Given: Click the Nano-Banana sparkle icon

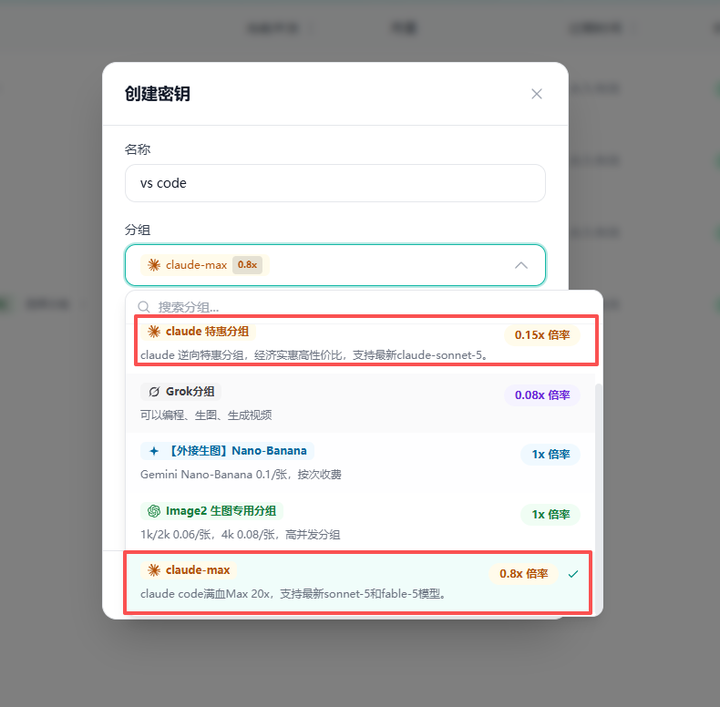Looking at the screenshot, I should (x=154, y=451).
